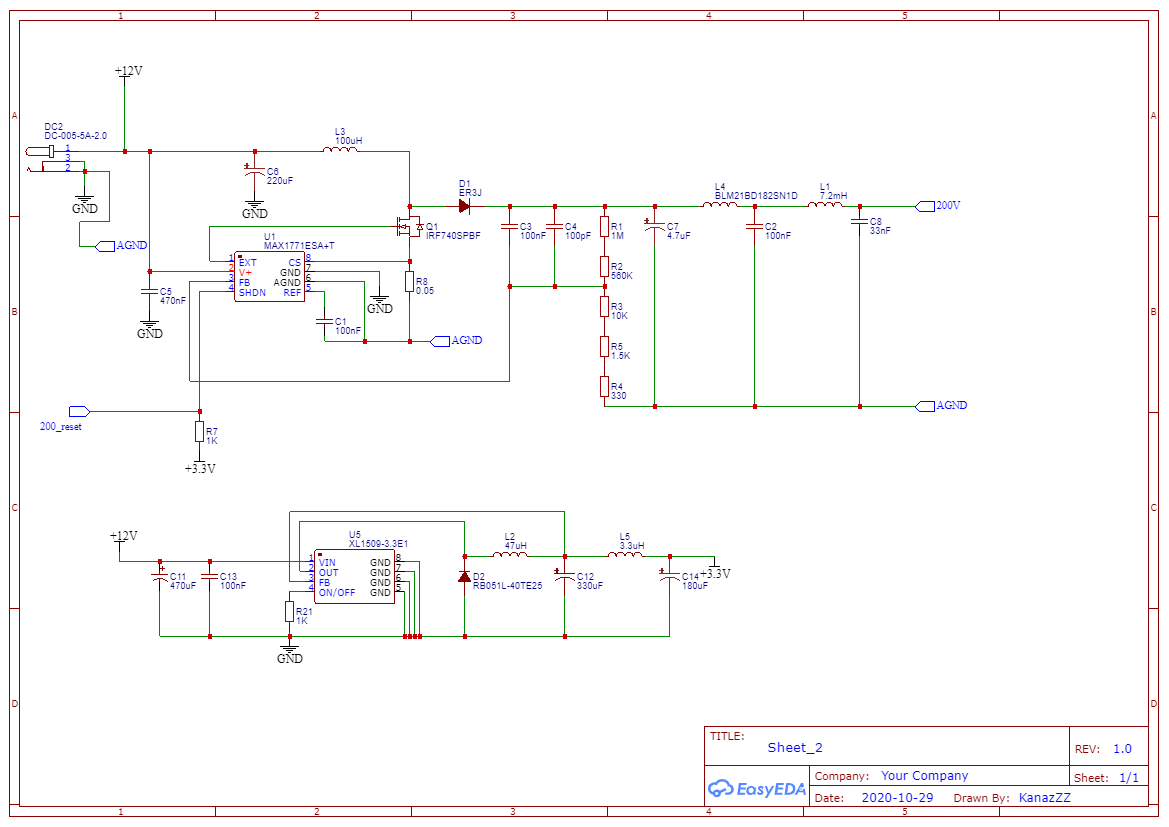Click the 200_reset net port
Viewport: 1169px width, 827px height.
tap(79, 412)
